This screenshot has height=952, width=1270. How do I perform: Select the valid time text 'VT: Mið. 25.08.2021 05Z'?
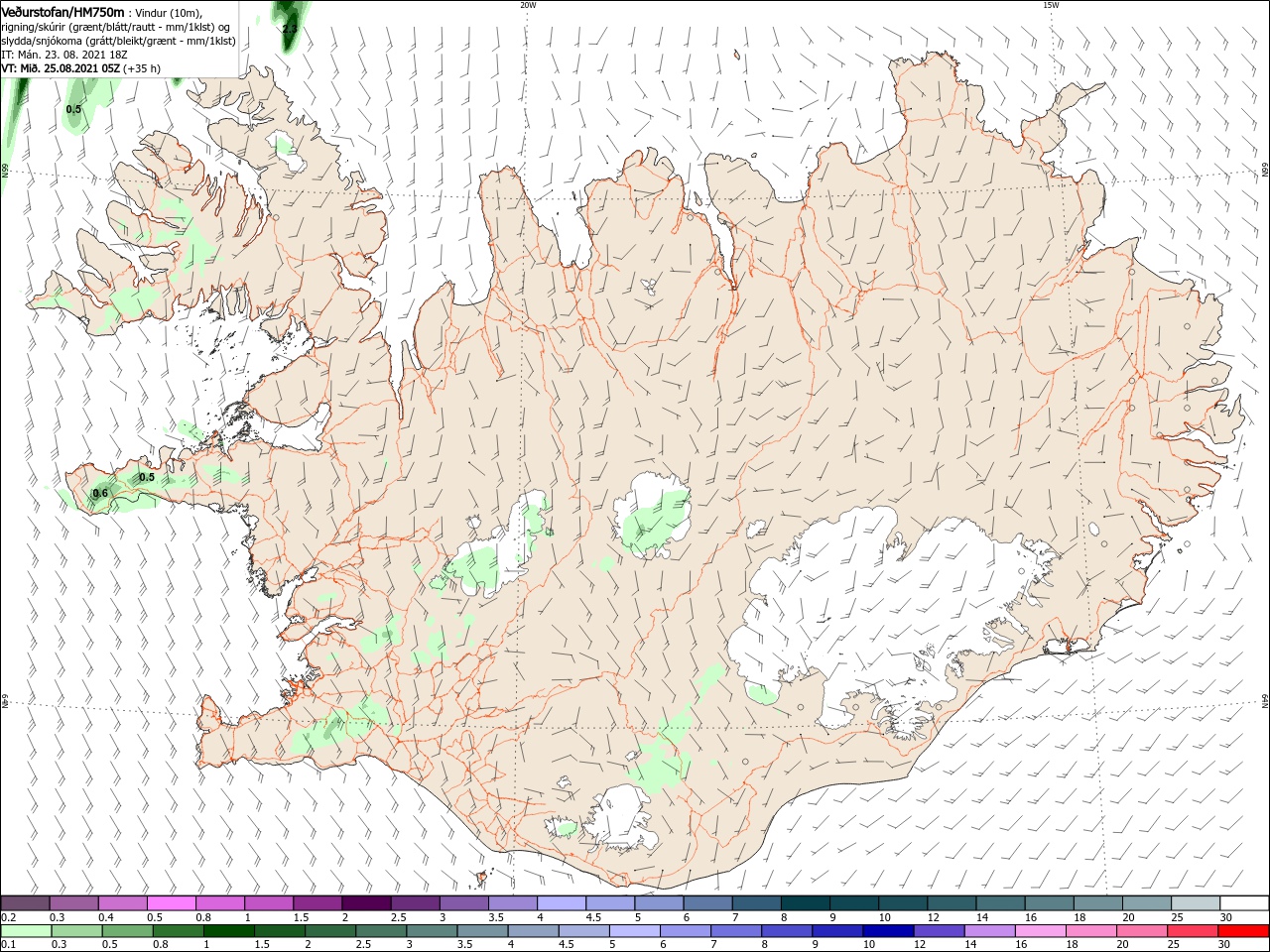point(61,68)
